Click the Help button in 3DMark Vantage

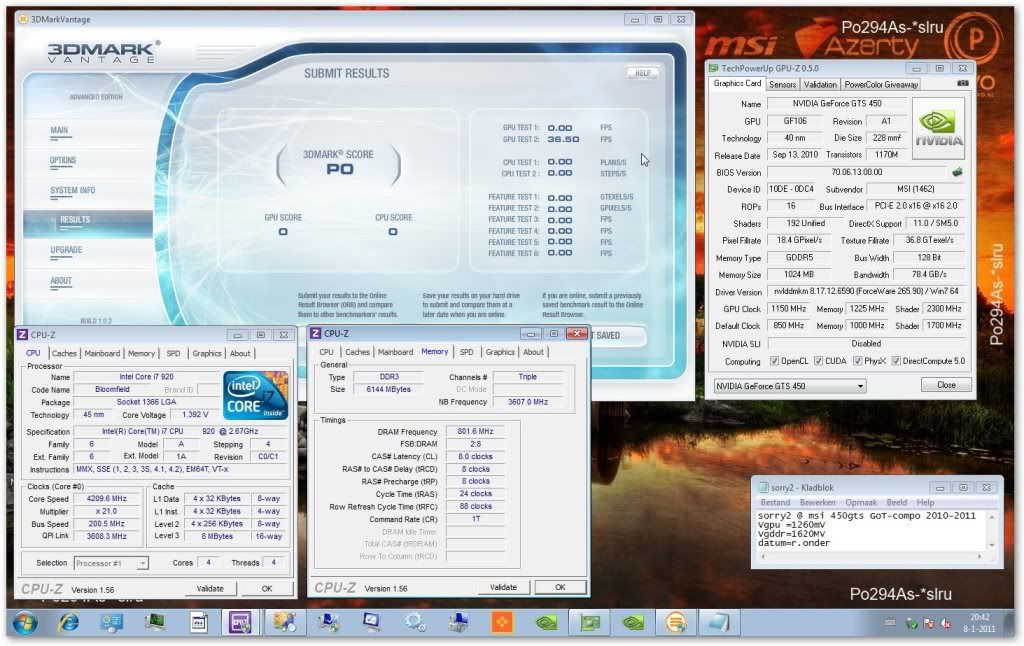tap(643, 73)
